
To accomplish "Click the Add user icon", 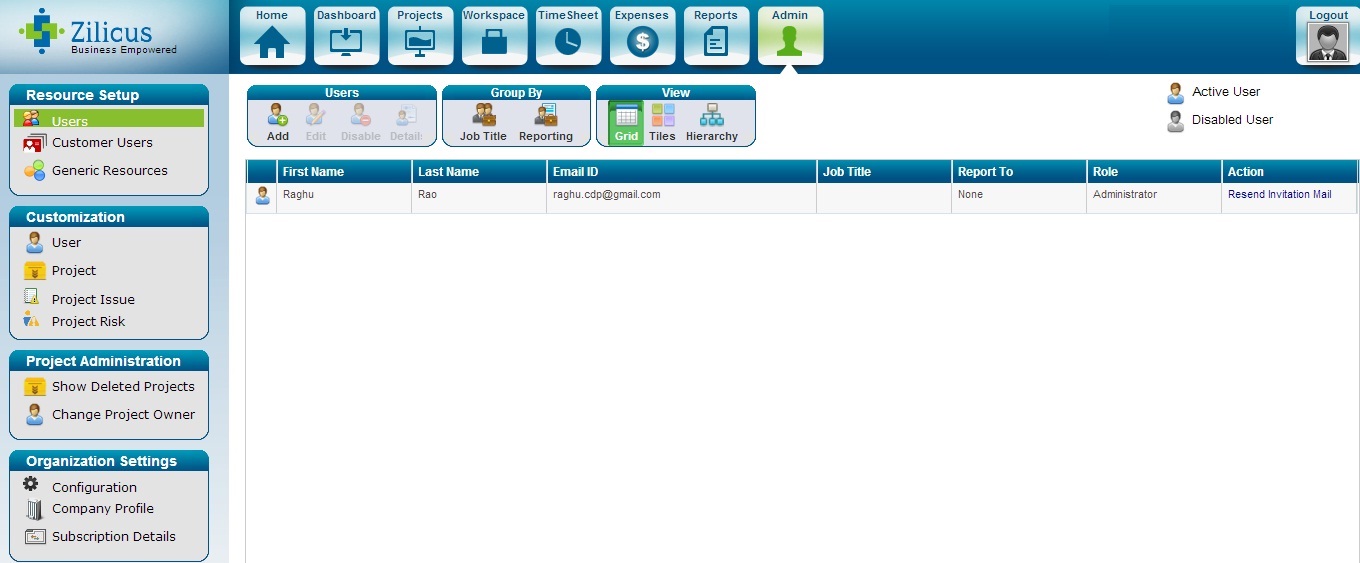I will 277,122.
